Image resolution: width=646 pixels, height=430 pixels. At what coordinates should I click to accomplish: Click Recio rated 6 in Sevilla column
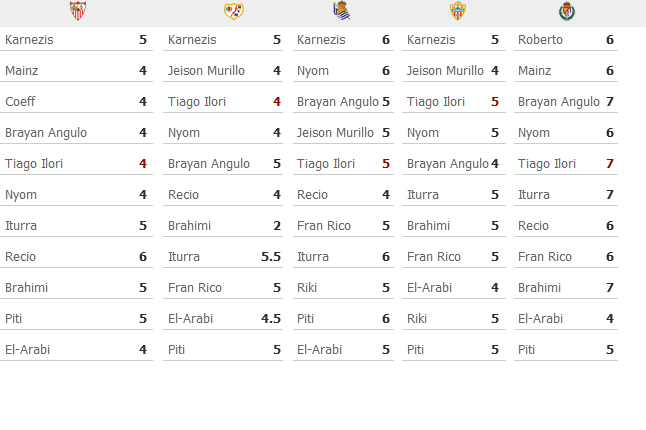click(20, 257)
